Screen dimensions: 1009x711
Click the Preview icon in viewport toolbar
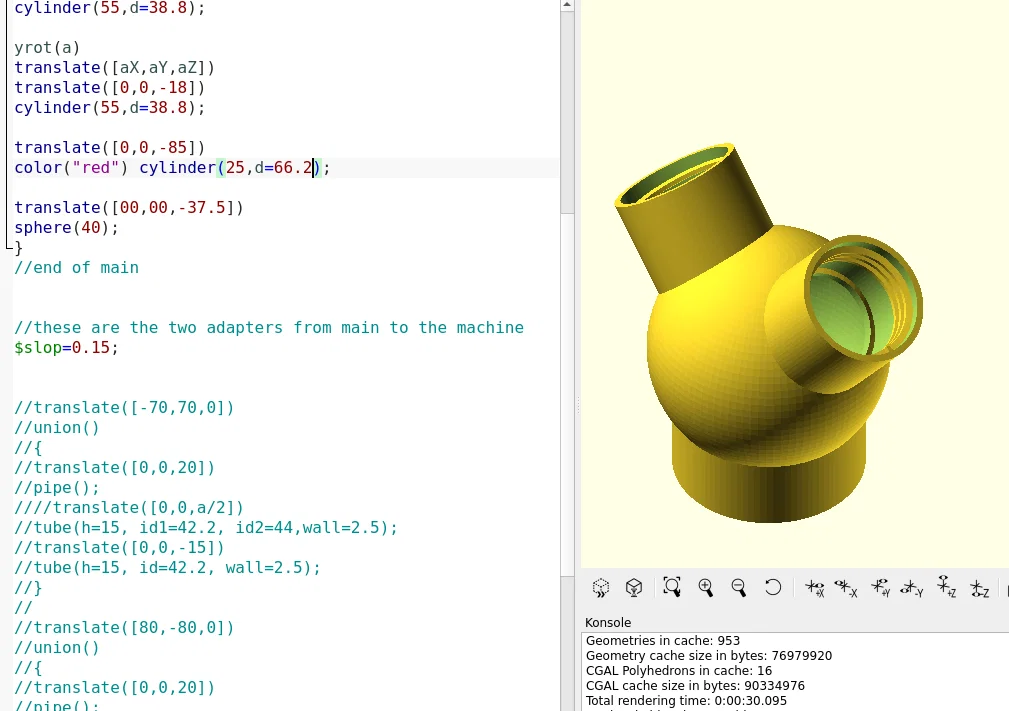pos(600,587)
